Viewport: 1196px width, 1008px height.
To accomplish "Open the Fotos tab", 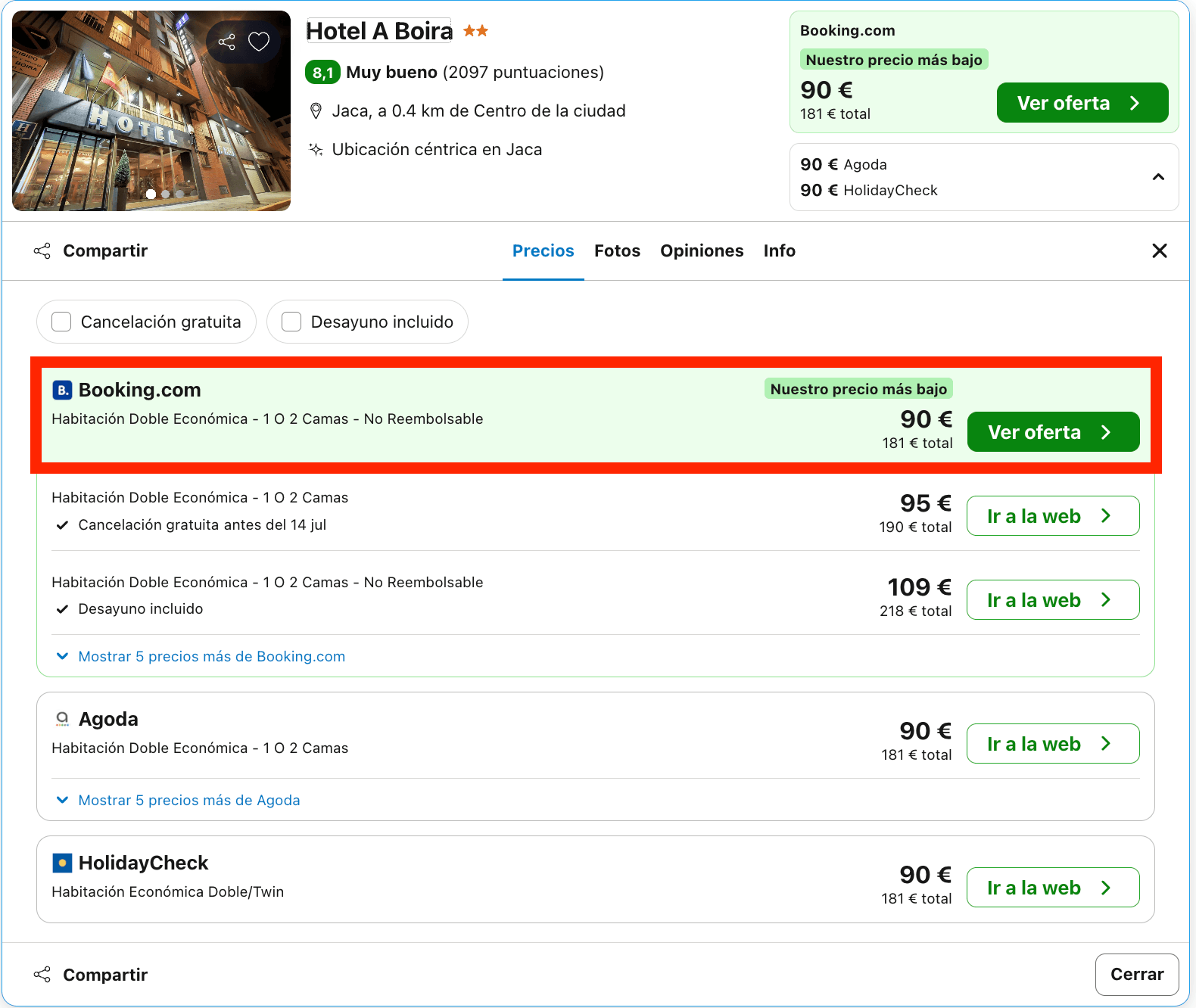I will pyautogui.click(x=617, y=250).
